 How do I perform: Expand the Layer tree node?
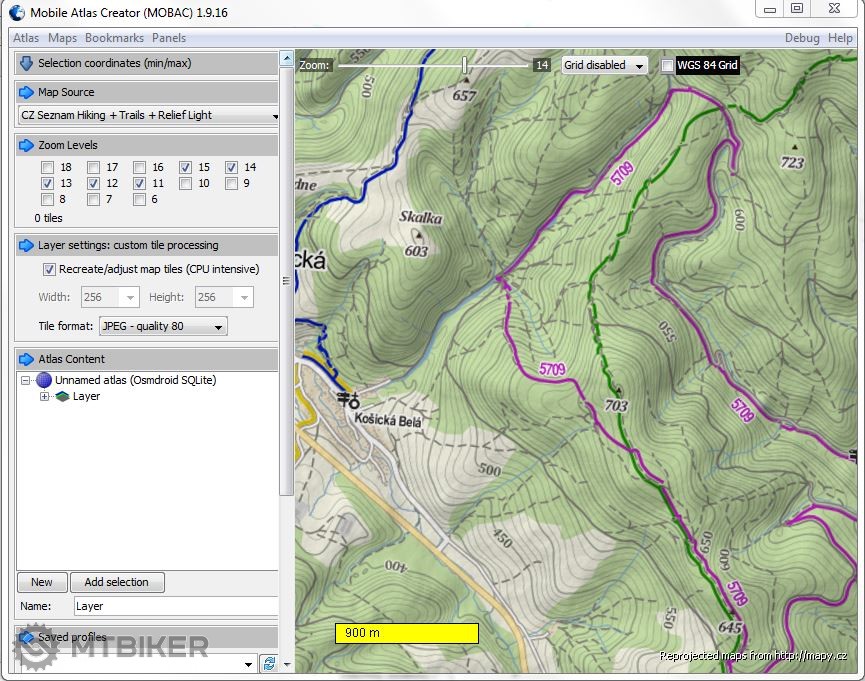click(44, 397)
